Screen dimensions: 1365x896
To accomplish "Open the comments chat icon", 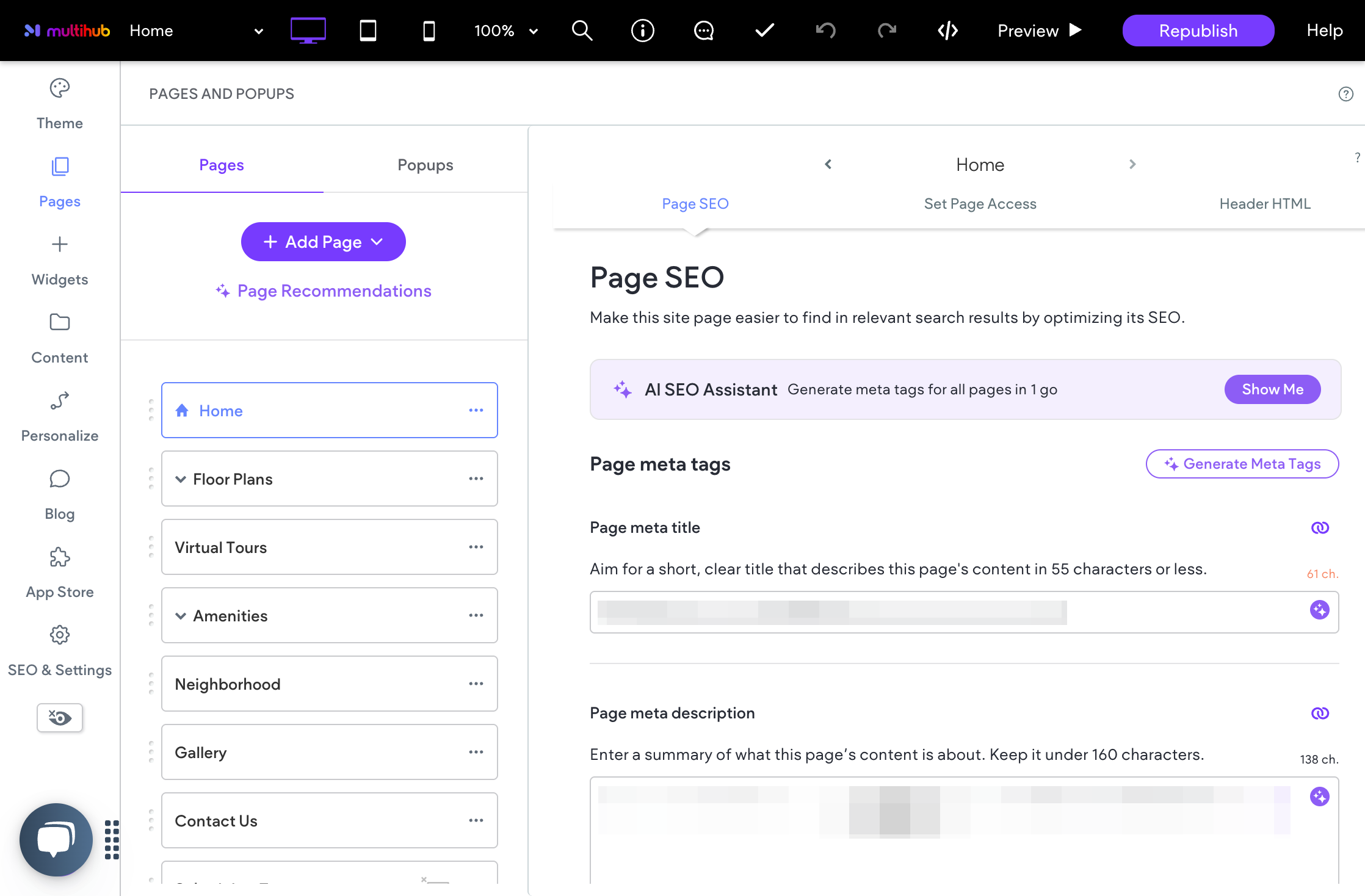I will (x=704, y=31).
